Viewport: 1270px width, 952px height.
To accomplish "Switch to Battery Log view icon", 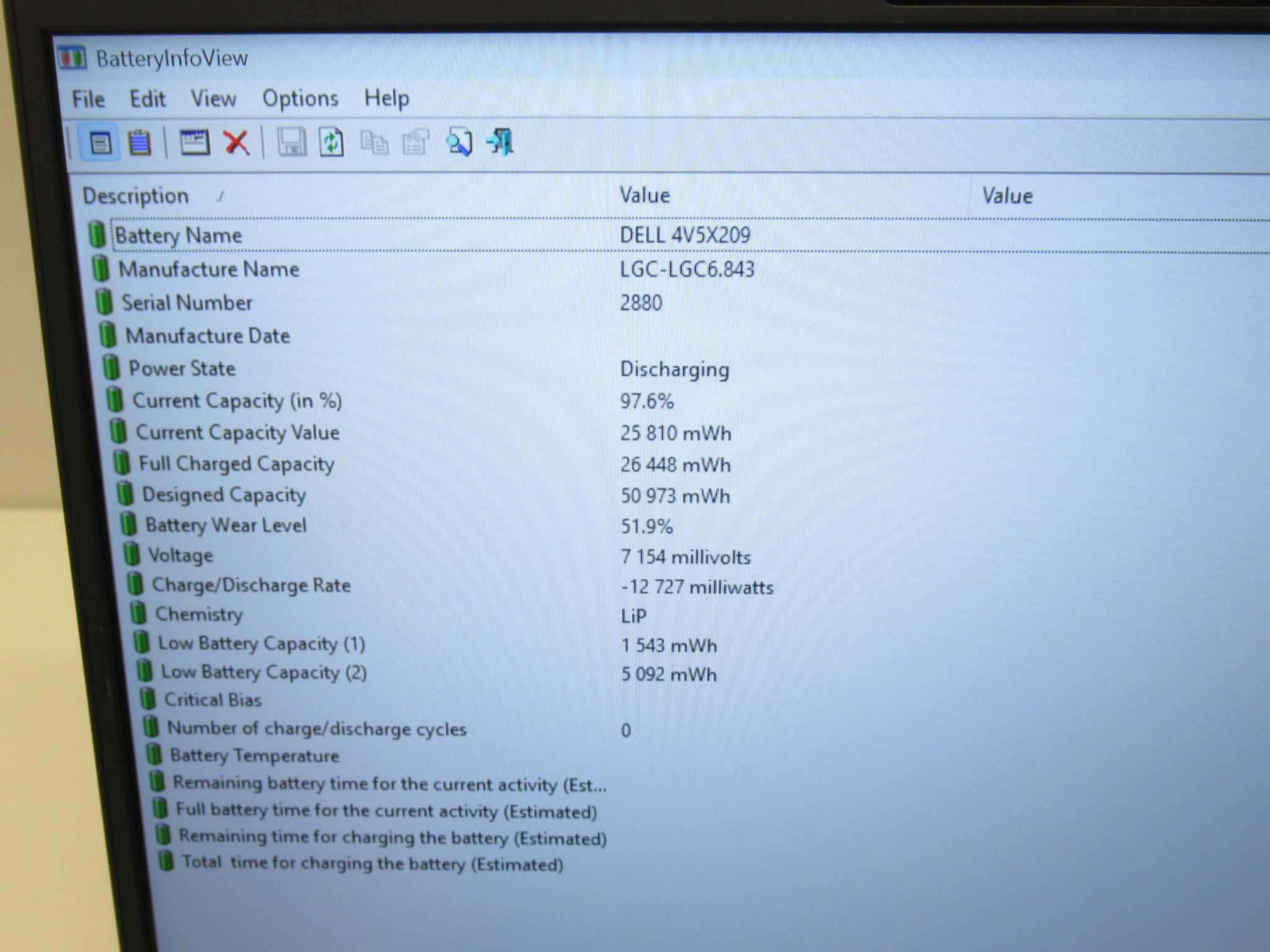I will (140, 143).
